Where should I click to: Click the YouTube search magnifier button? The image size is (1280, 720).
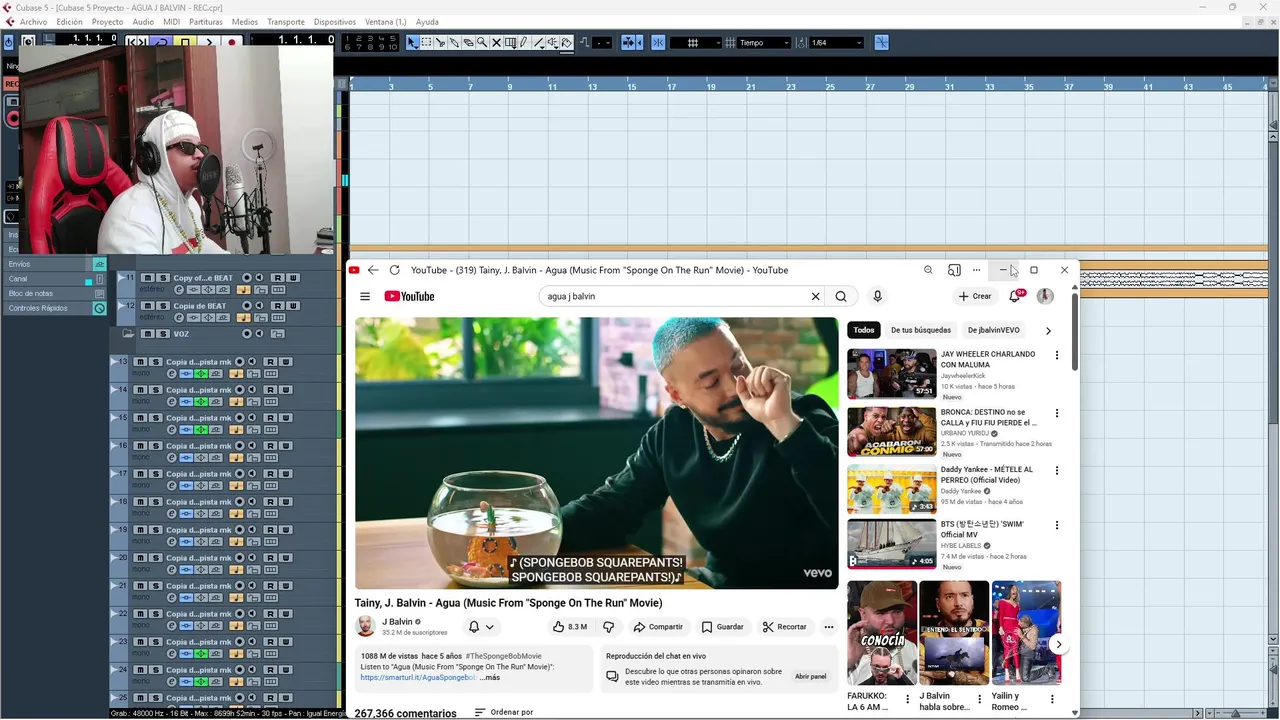coord(841,296)
